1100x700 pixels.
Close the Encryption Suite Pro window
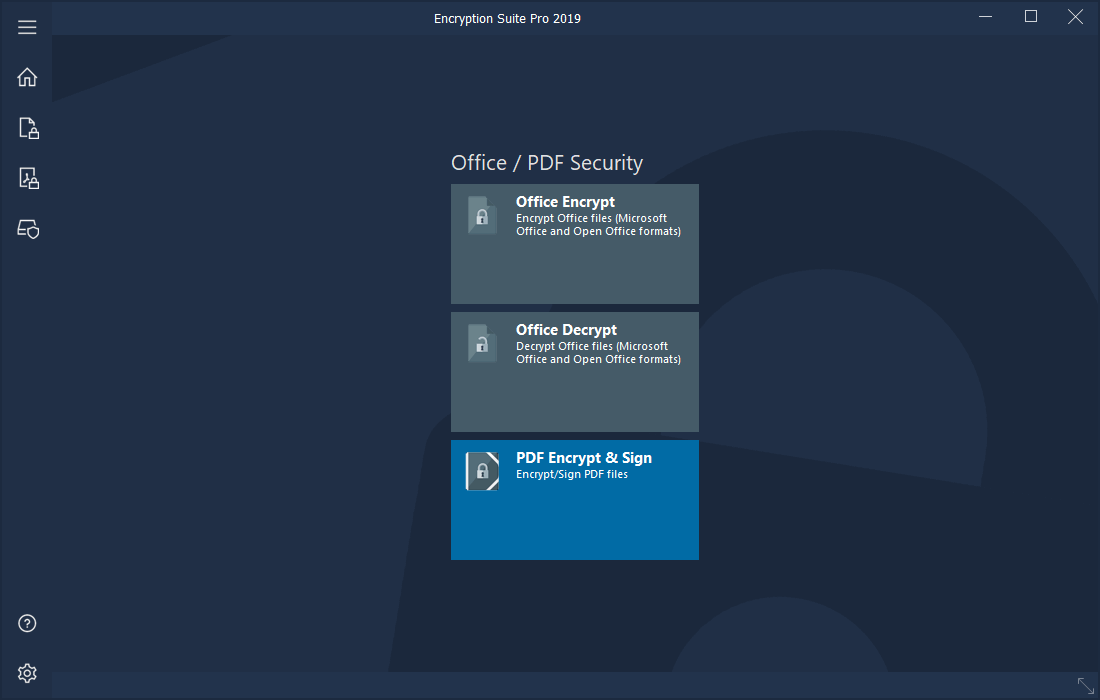pyautogui.click(x=1076, y=17)
